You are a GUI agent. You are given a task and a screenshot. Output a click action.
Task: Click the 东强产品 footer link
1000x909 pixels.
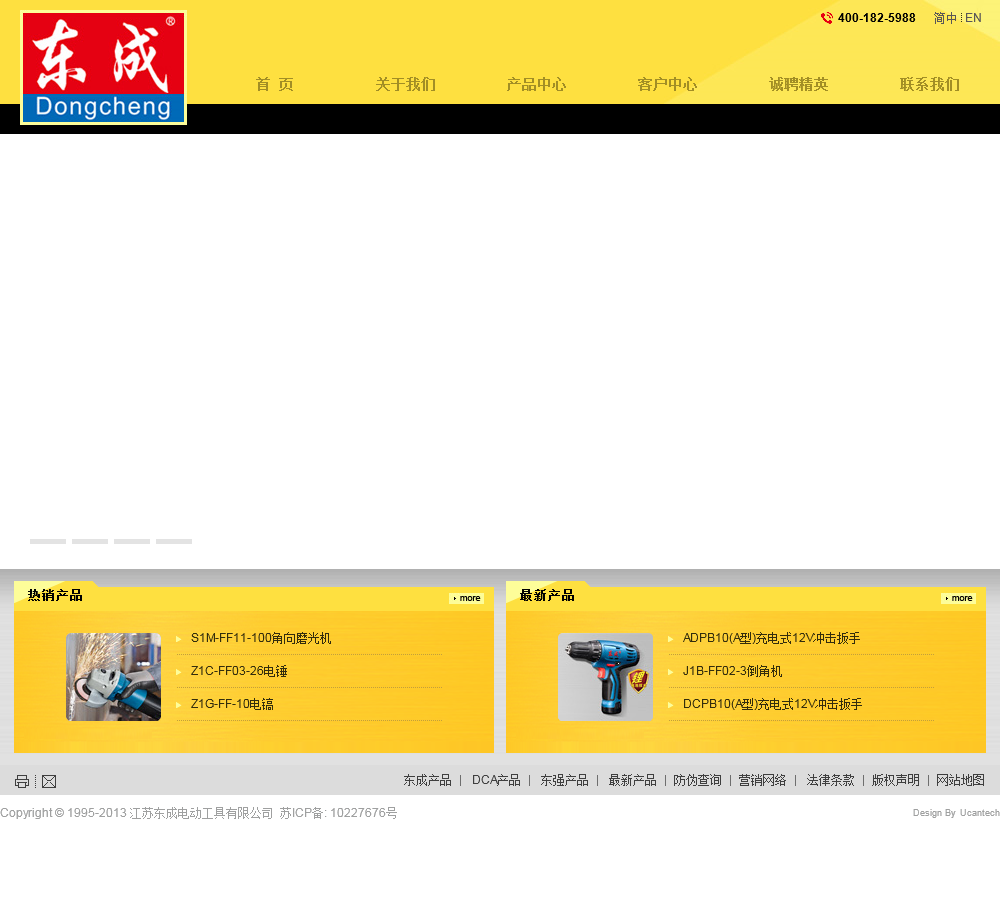tap(564, 780)
